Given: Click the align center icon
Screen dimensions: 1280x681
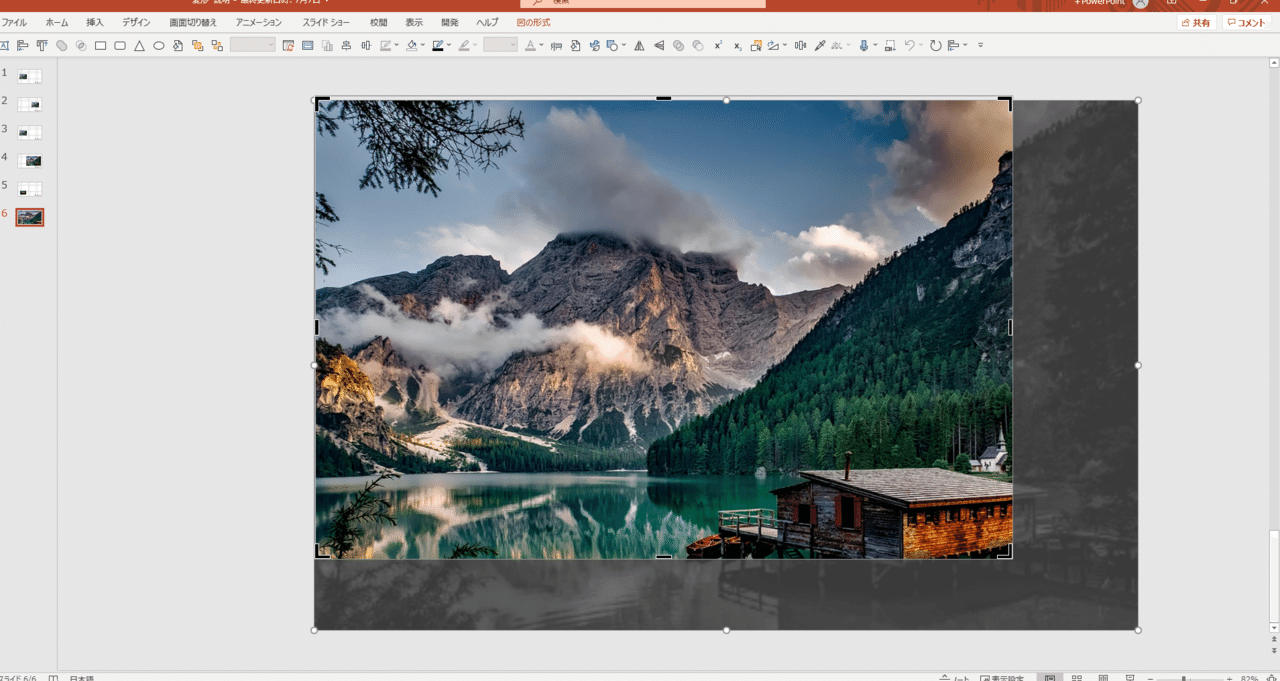Looking at the screenshot, I should click(346, 45).
